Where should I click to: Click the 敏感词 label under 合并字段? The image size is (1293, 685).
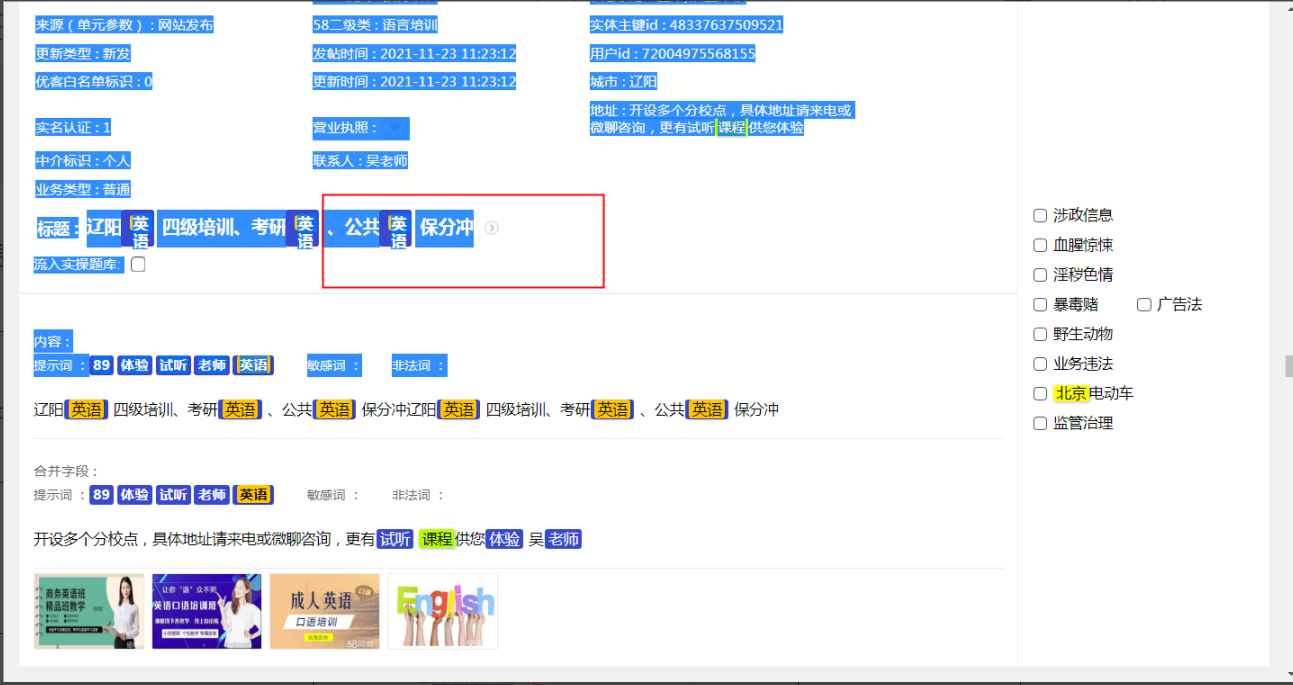tap(333, 495)
